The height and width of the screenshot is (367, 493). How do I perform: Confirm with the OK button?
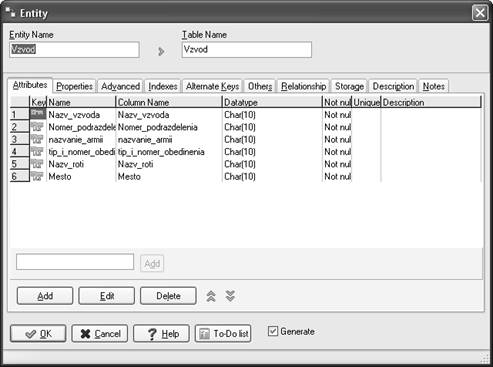(x=38, y=334)
